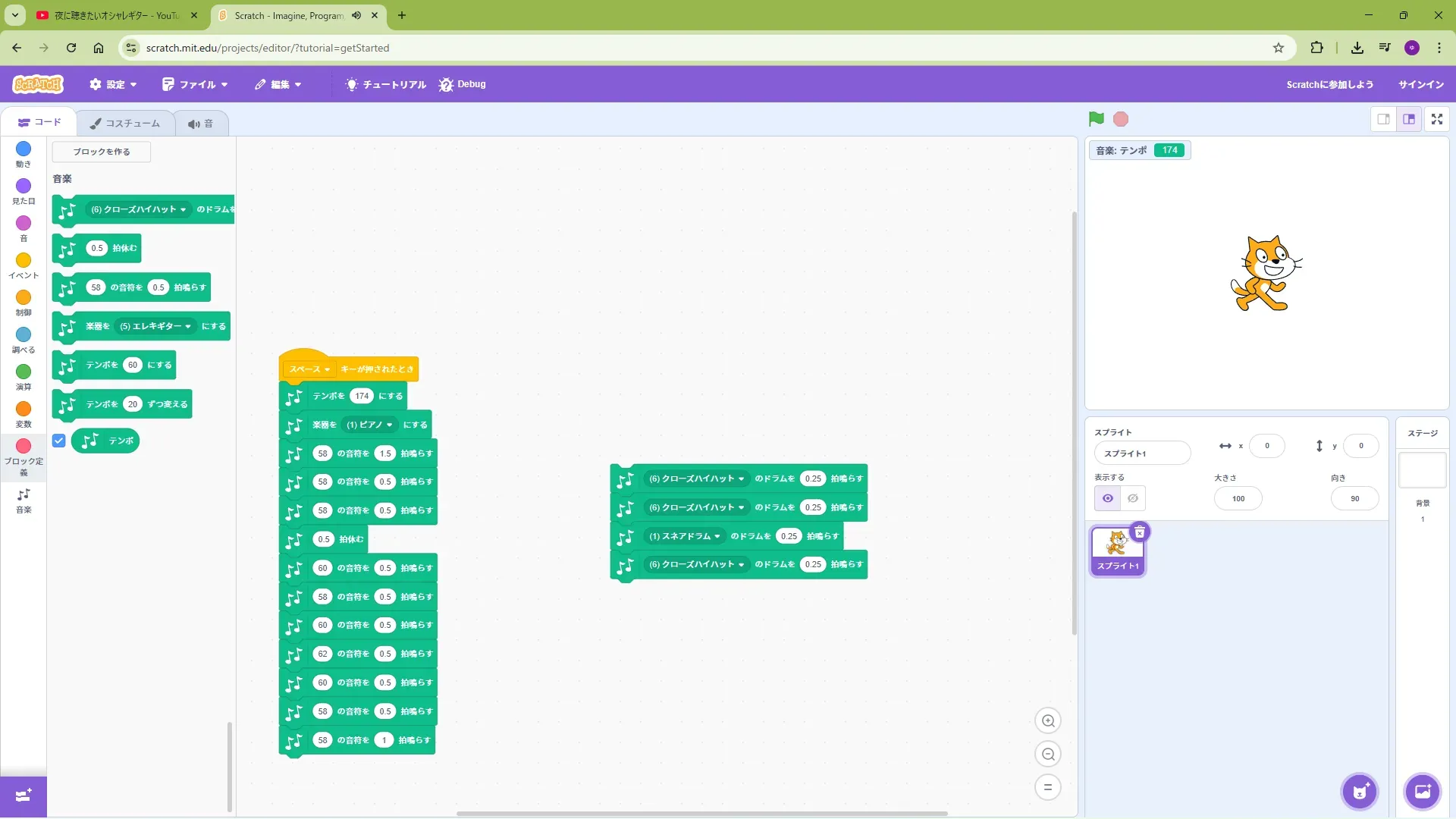The height and width of the screenshot is (819, 1456).
Task: Select the blue Motion category circle
Action: coord(24,149)
